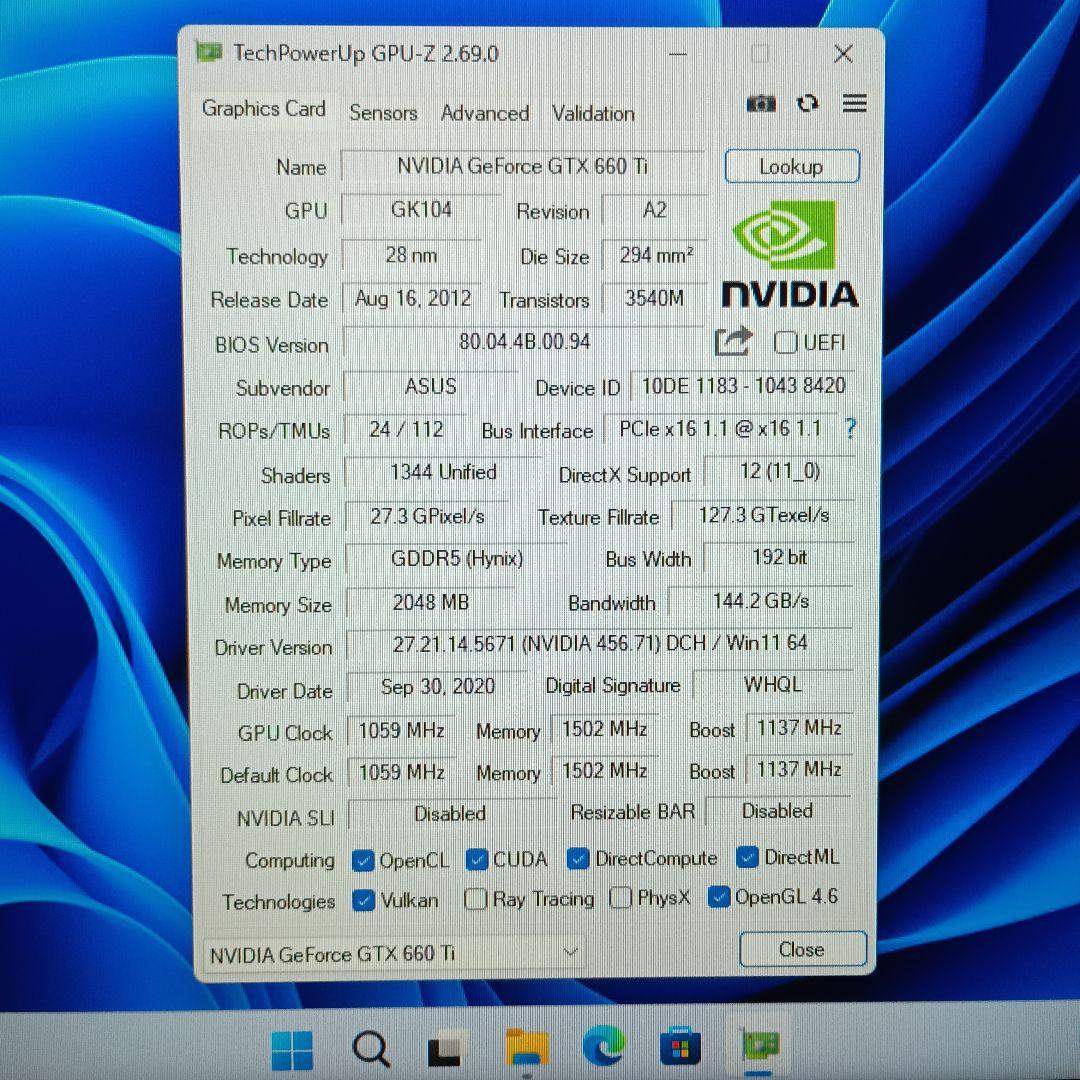Click the DirectX Support 12 (11_0) value

[x=780, y=471]
